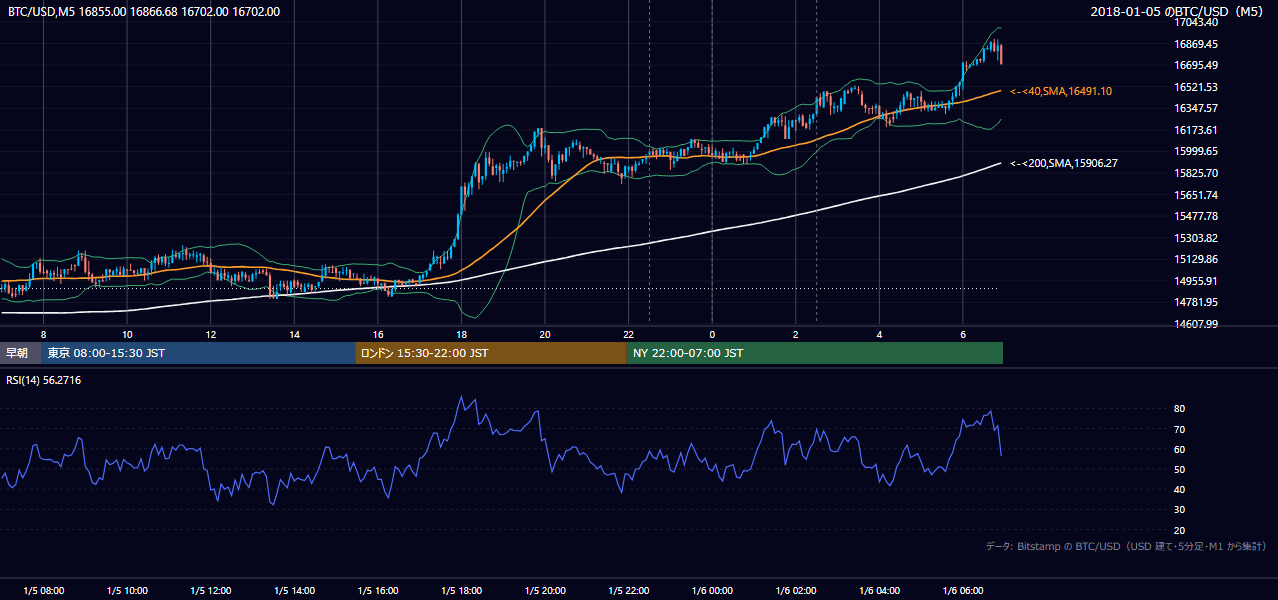The height and width of the screenshot is (600, 1278).
Task: Click hour label 14 under price chart
Action: coord(294,334)
